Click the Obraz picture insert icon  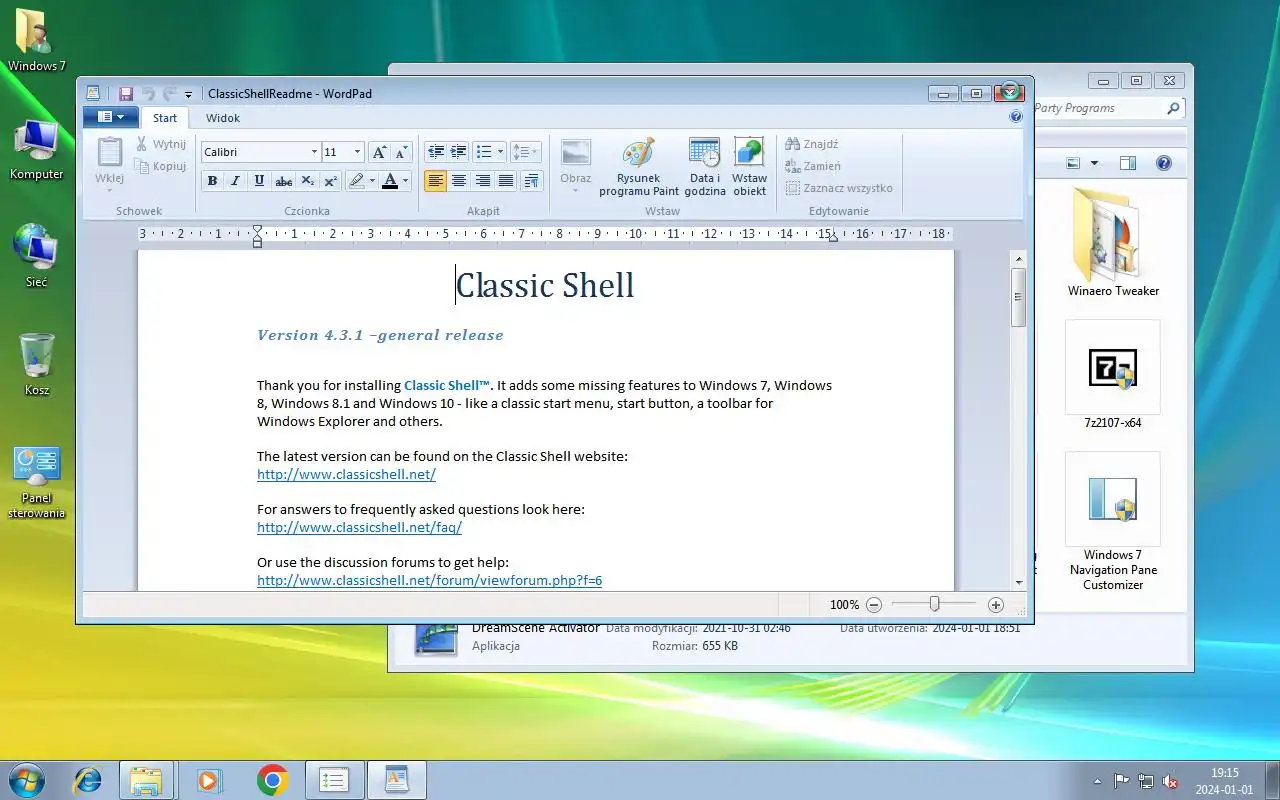click(x=576, y=153)
